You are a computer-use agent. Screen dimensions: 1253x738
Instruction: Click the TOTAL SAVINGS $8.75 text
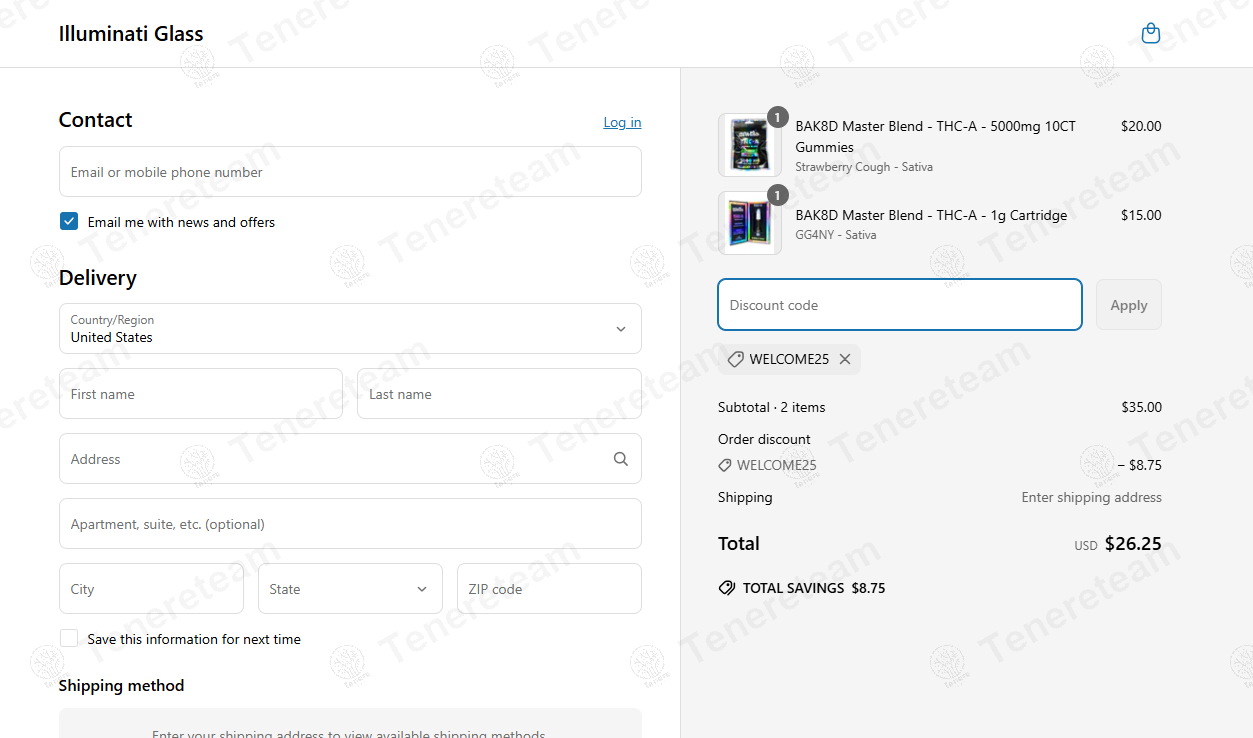[814, 588]
